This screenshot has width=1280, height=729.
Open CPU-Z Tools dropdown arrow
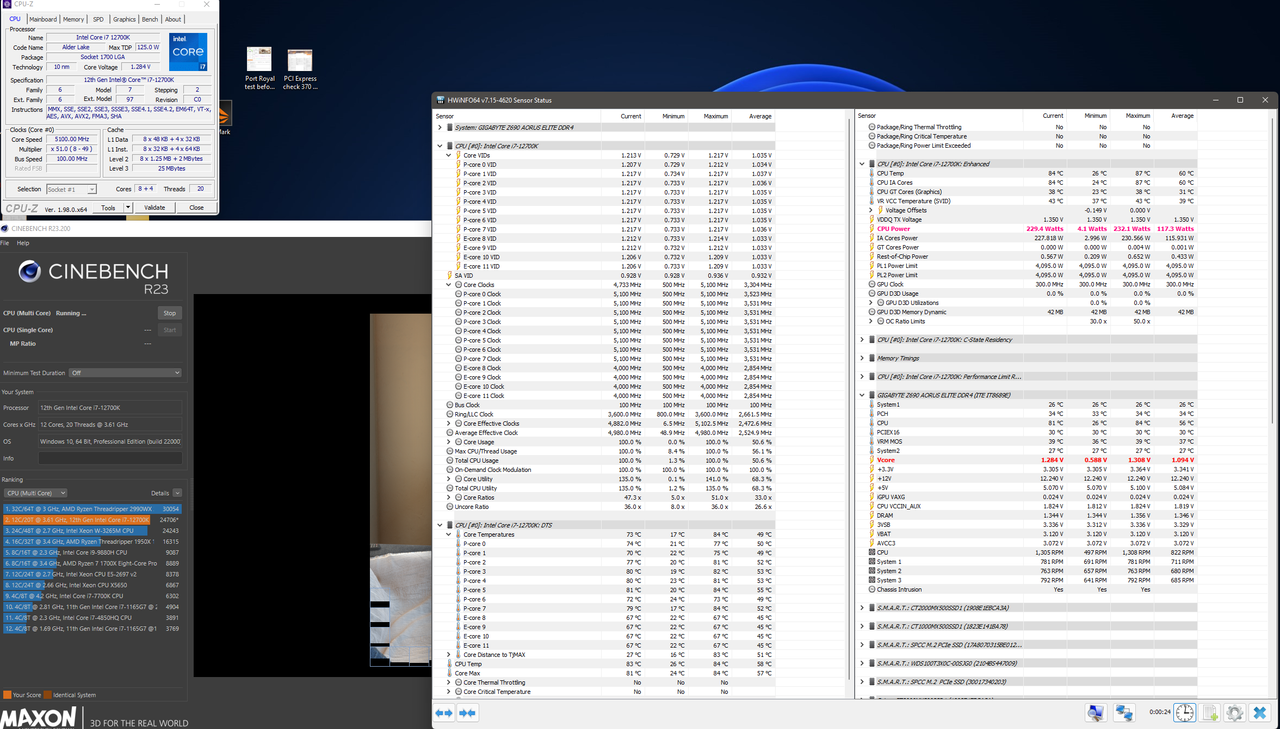coord(127,208)
